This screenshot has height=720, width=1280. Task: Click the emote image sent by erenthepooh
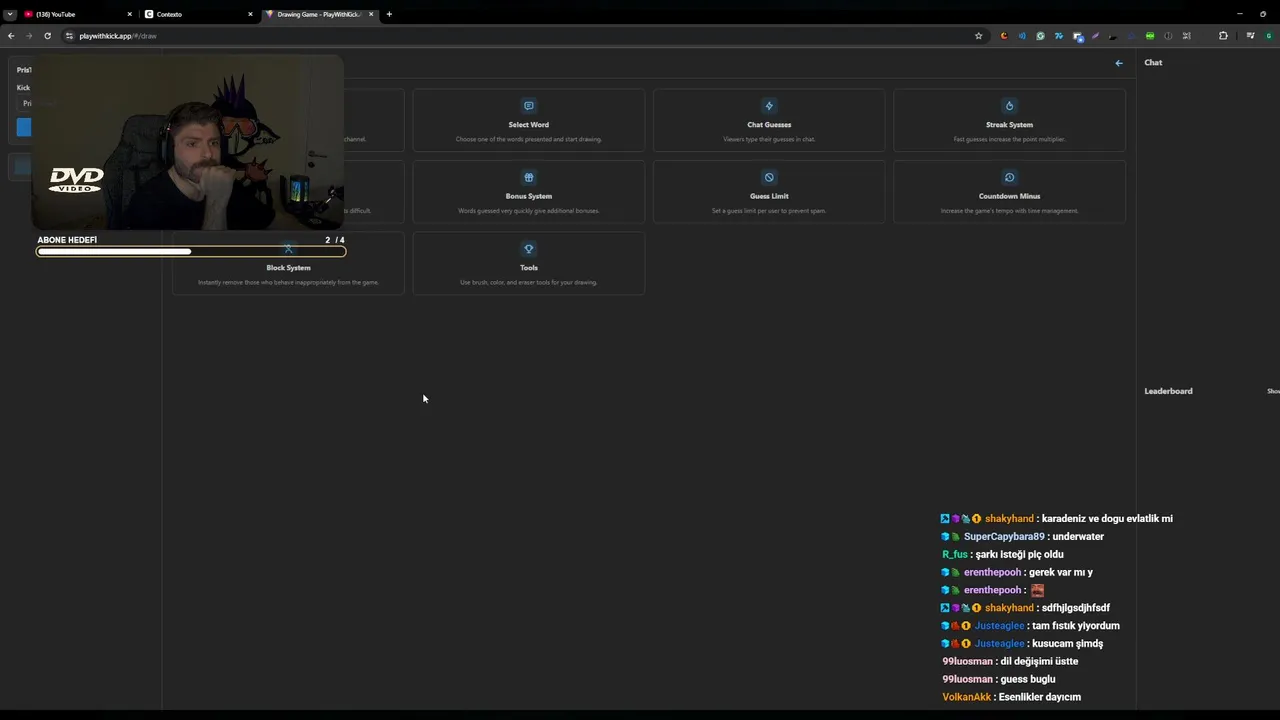(1037, 590)
